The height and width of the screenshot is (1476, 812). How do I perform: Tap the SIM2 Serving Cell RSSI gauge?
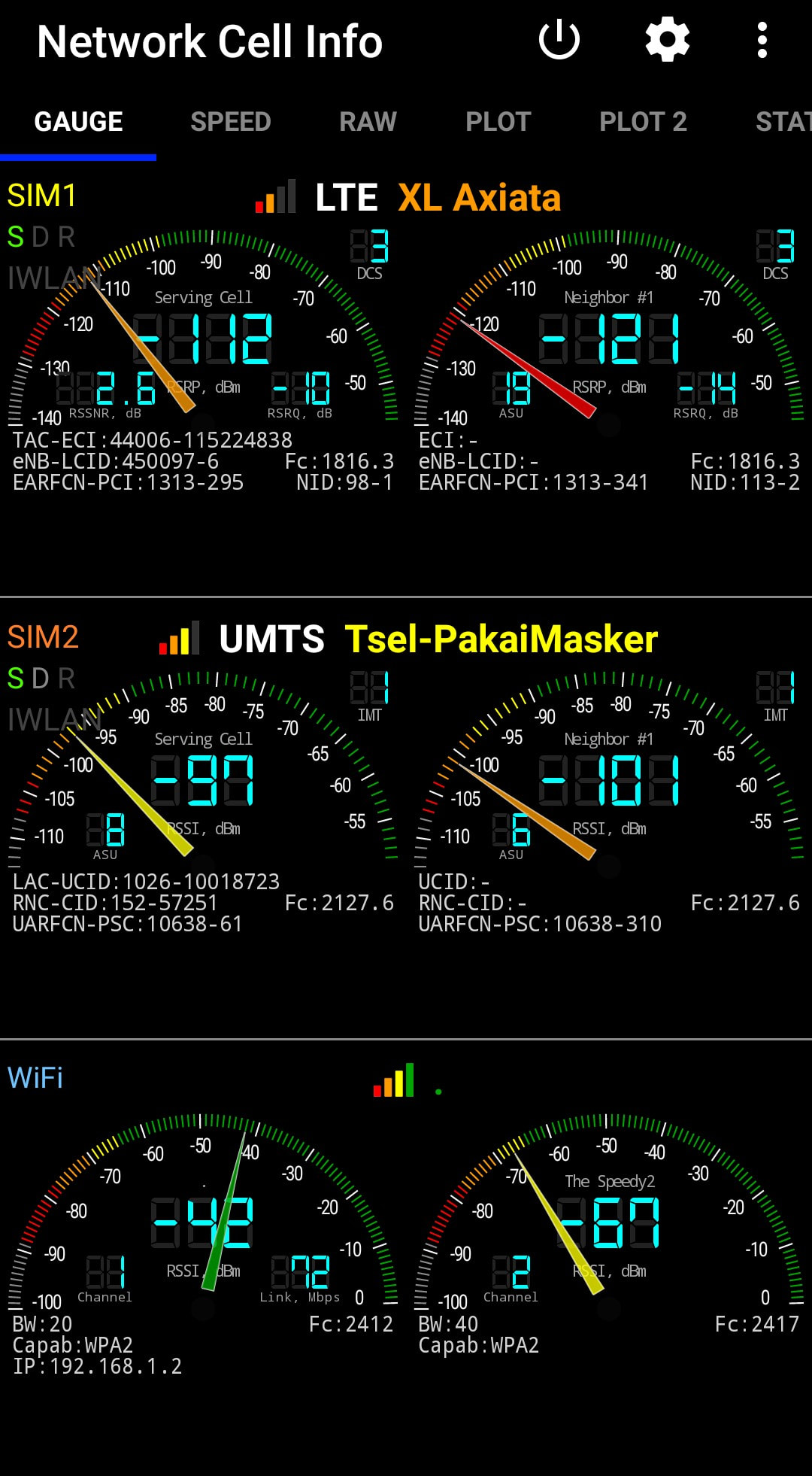tap(203, 769)
